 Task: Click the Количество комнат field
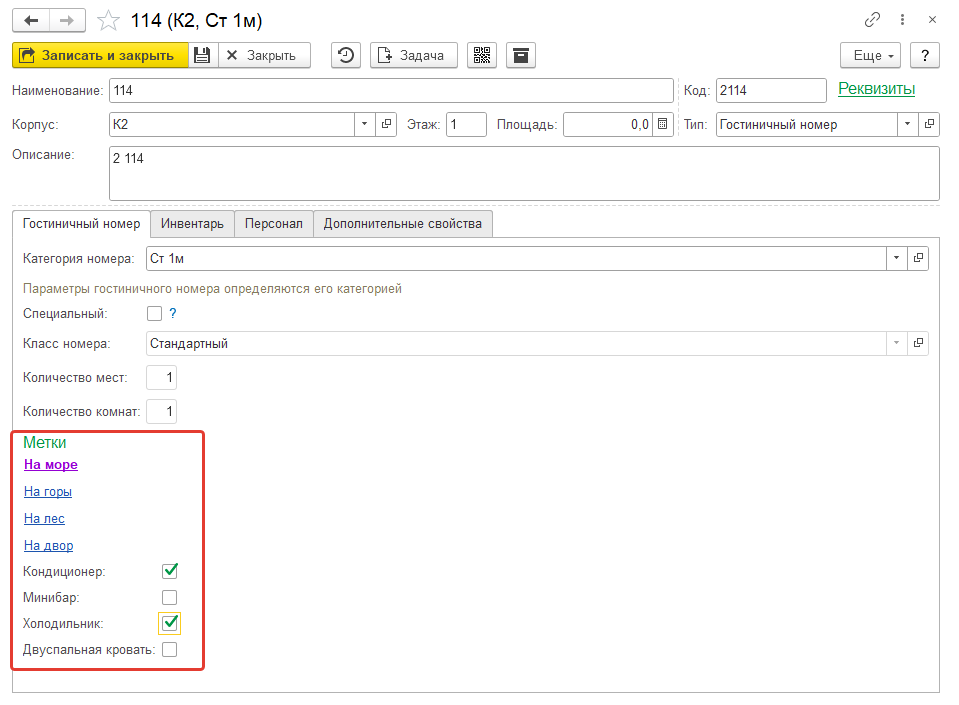tap(161, 411)
